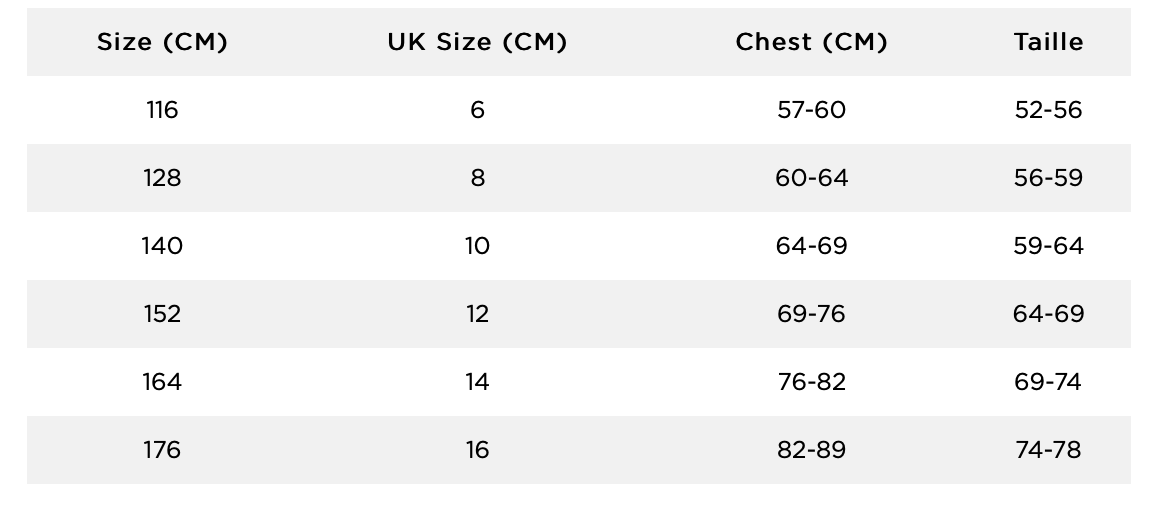Viewport: 1154px width, 506px height.
Task: Click UK size 10 cell
Action: tap(477, 246)
